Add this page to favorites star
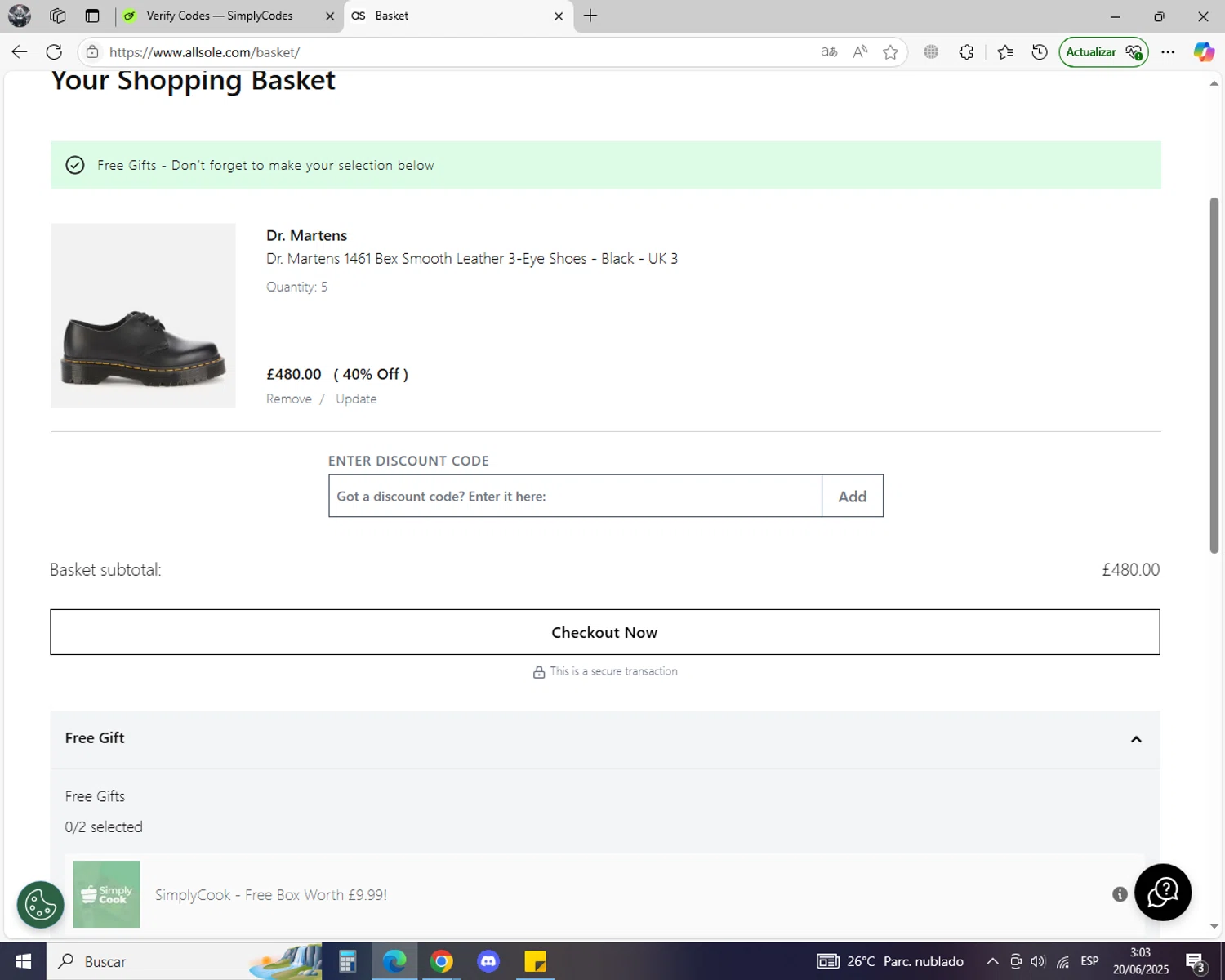 pos(890,52)
